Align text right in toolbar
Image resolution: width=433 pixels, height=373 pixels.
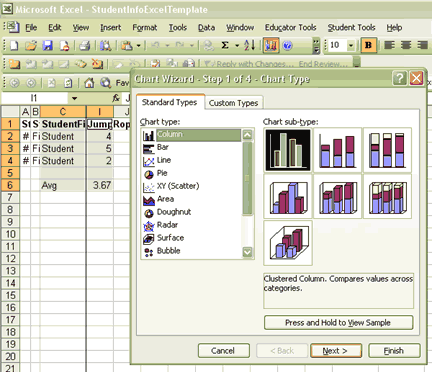(x=422, y=45)
